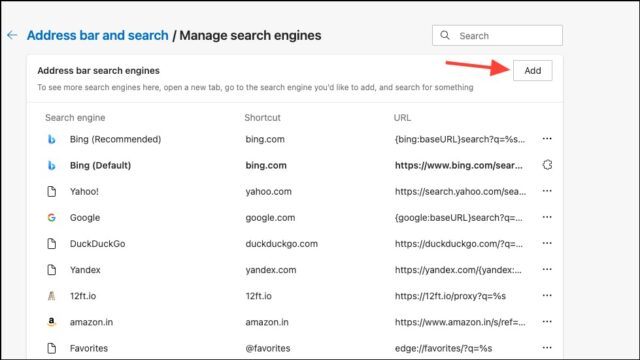Viewport: 640px width, 360px height.
Task: Click the '{google:baseURL}search?q=...' URL
Action: 458,218
